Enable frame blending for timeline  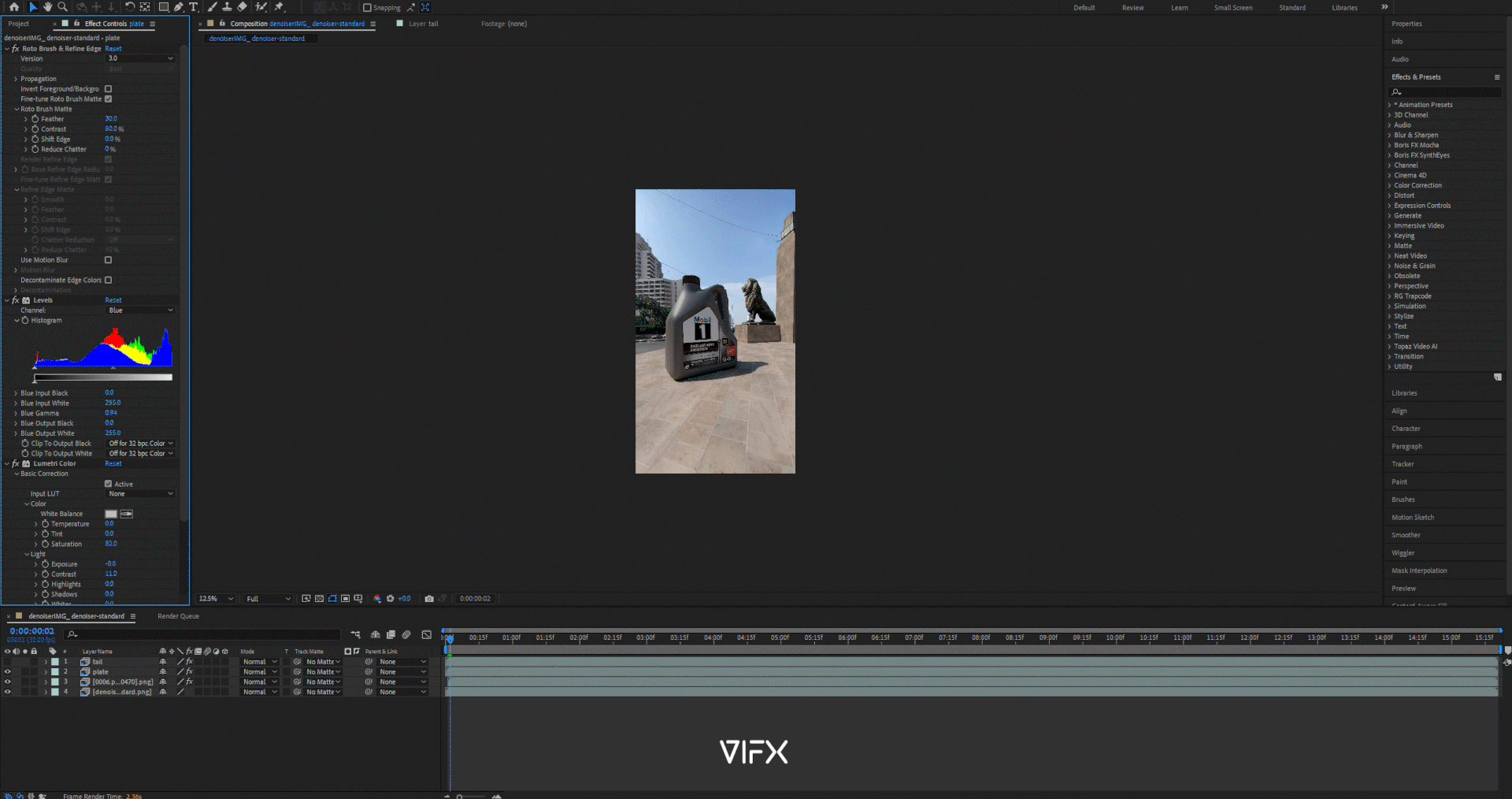point(391,634)
